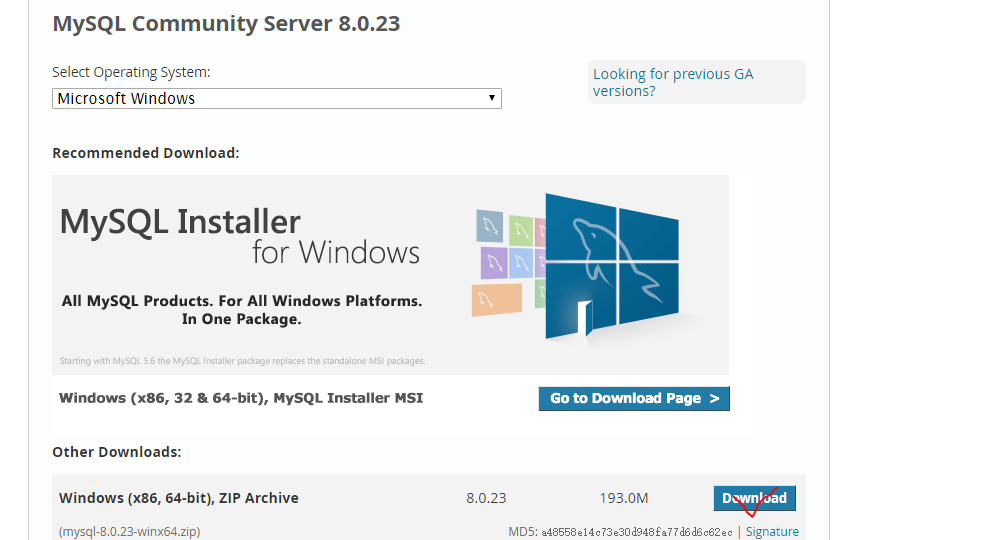The height and width of the screenshot is (540, 984).
Task: Click 'Windows (x86, 64-bit), ZIP Archive' text
Action: pos(179,498)
